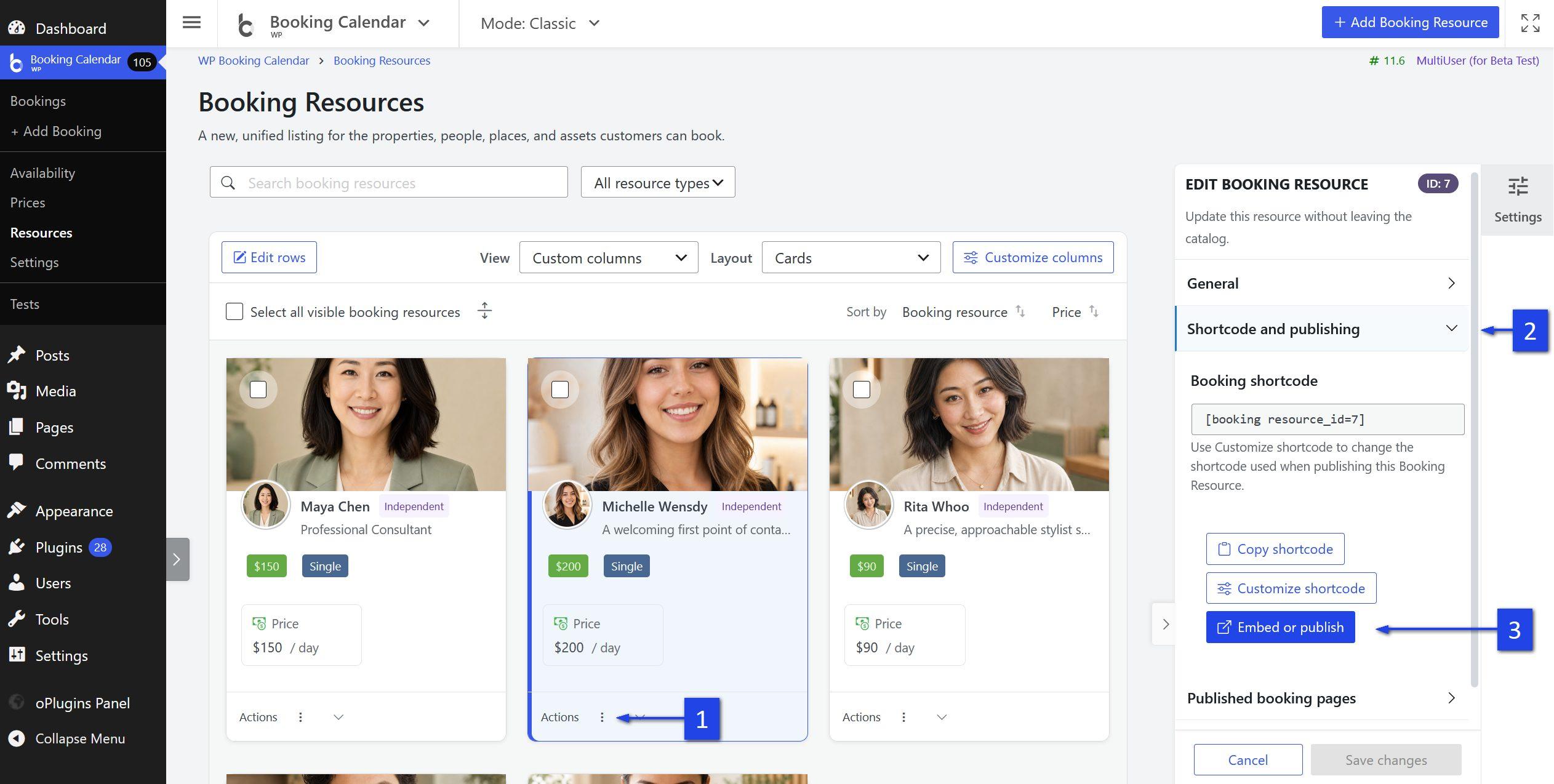This screenshot has height=784, width=1554.
Task: Click the edit panel vertical scrollbar
Action: coord(1474,430)
